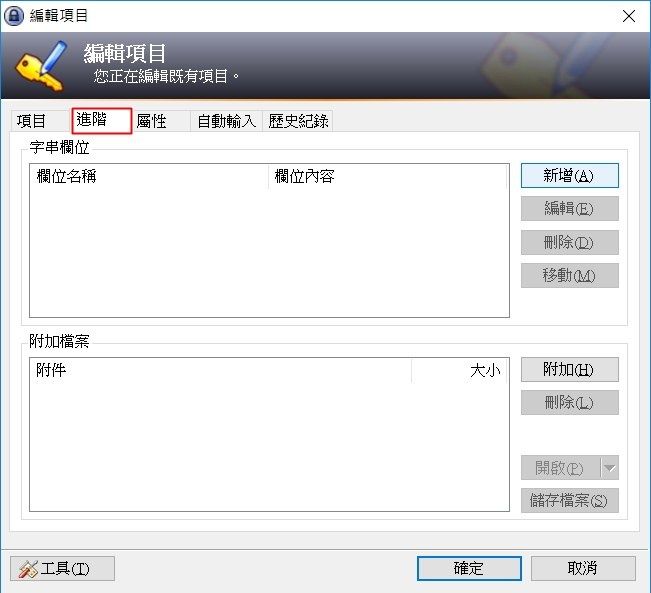
Task: Click the 新增(A) button
Action: coord(570,176)
